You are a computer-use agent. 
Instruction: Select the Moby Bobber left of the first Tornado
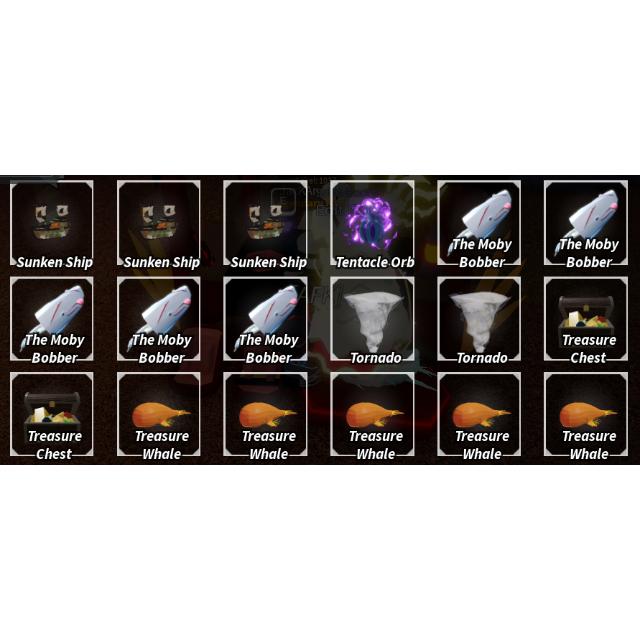[x=265, y=319]
